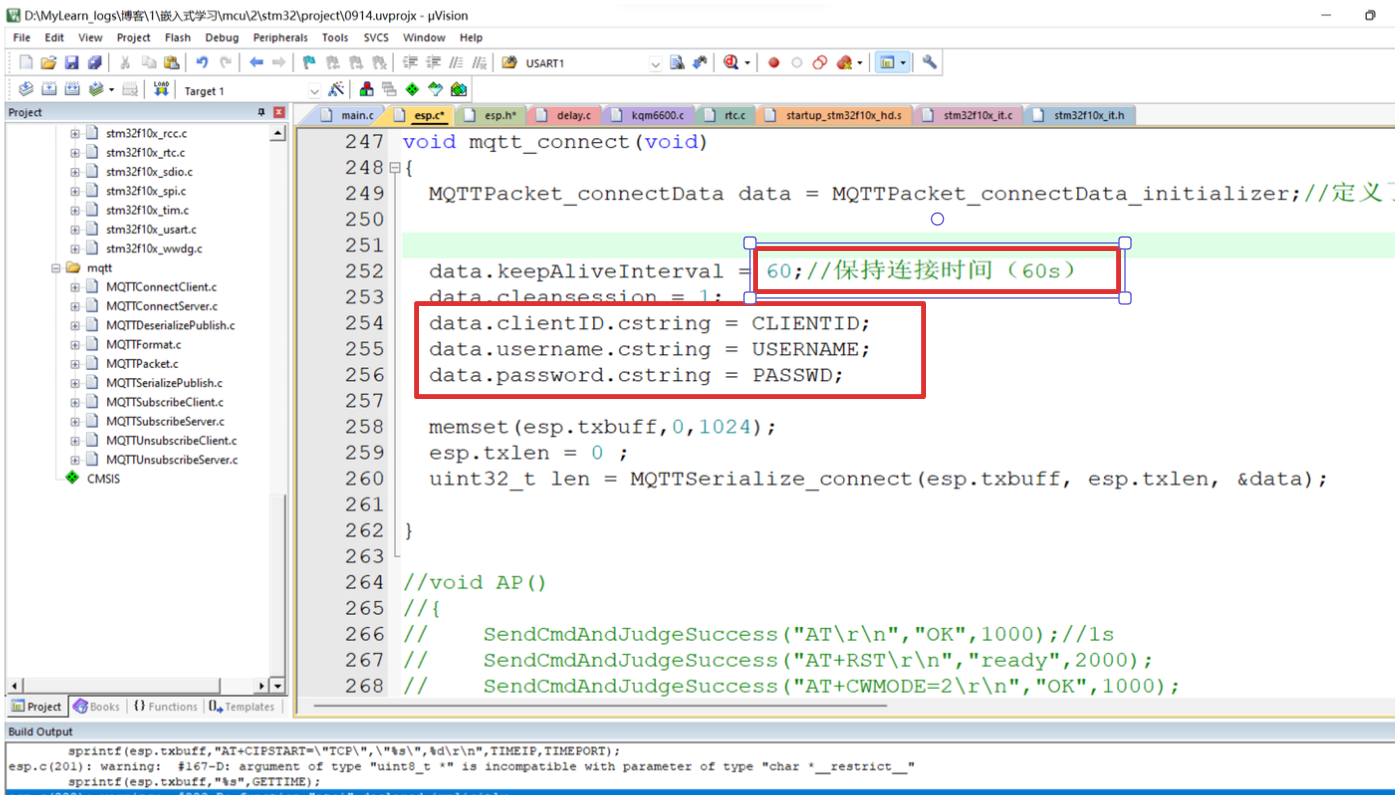Download to flash with the LOAD icon
The height and width of the screenshot is (795, 1395).
(x=161, y=90)
